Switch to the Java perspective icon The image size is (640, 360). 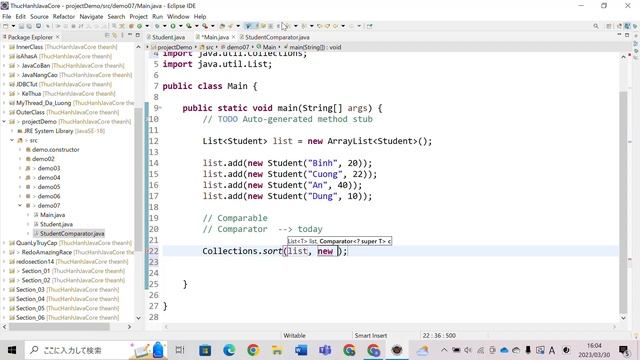tap(627, 26)
